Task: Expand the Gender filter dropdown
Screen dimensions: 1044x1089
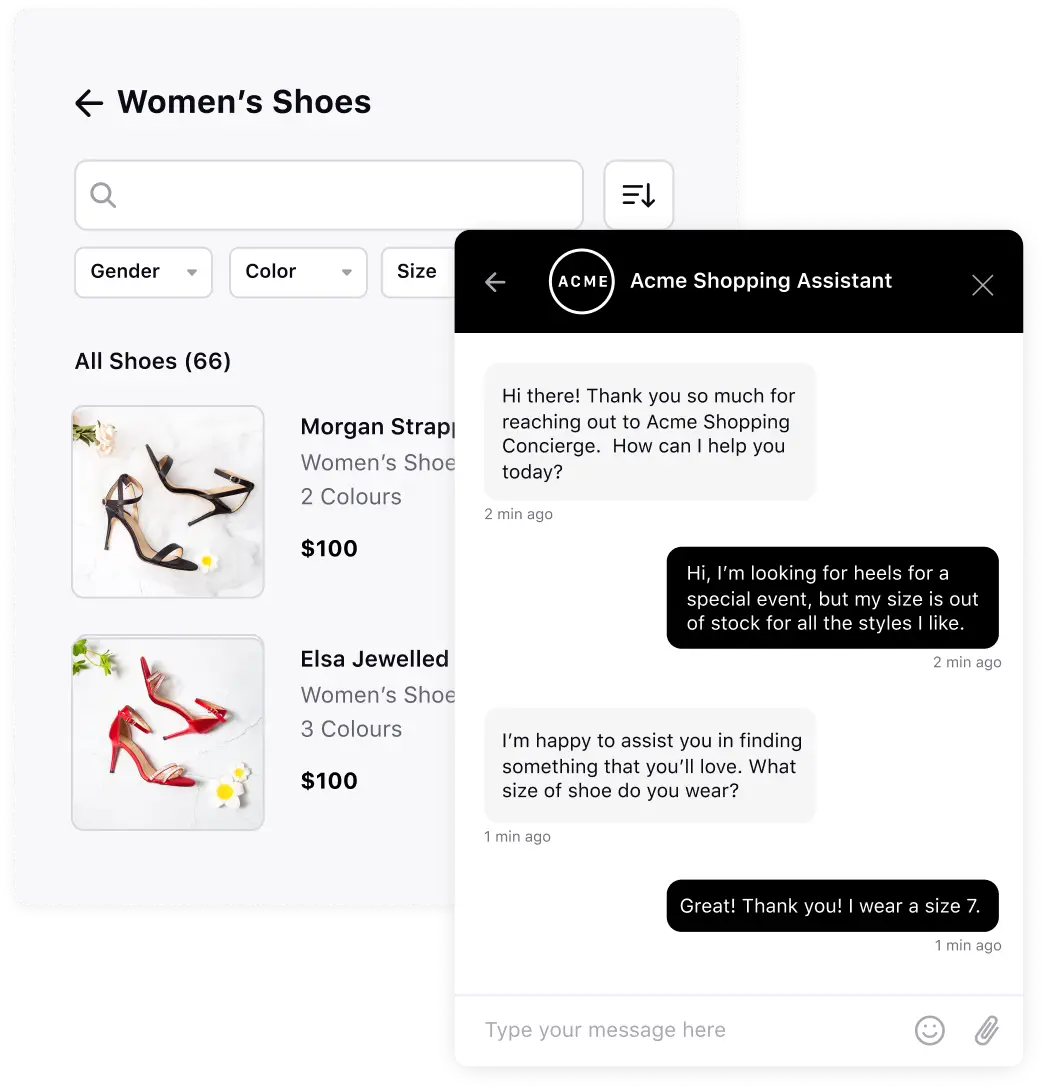Action: [x=143, y=272]
